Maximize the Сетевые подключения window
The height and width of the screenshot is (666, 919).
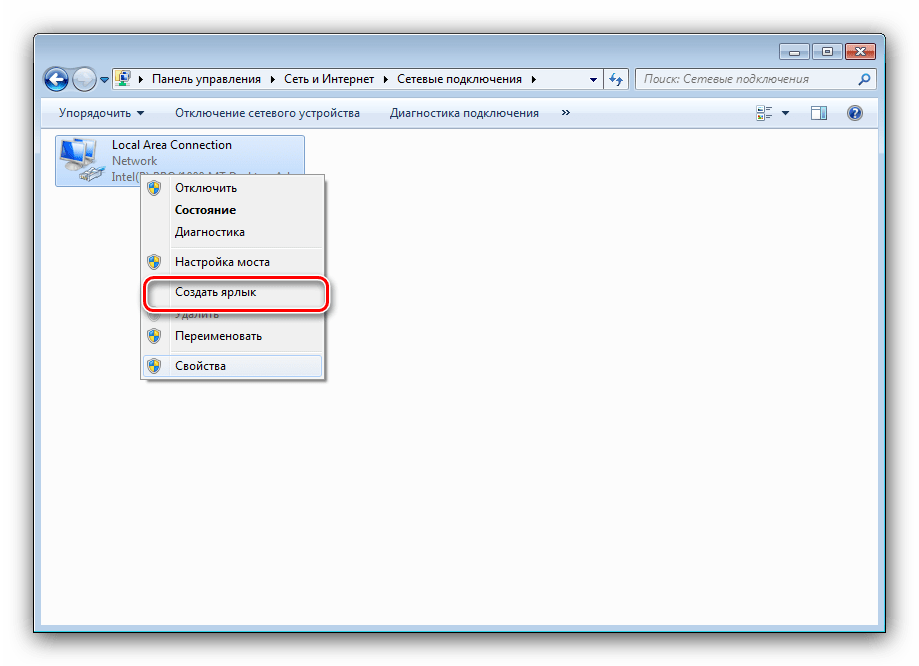coord(827,52)
